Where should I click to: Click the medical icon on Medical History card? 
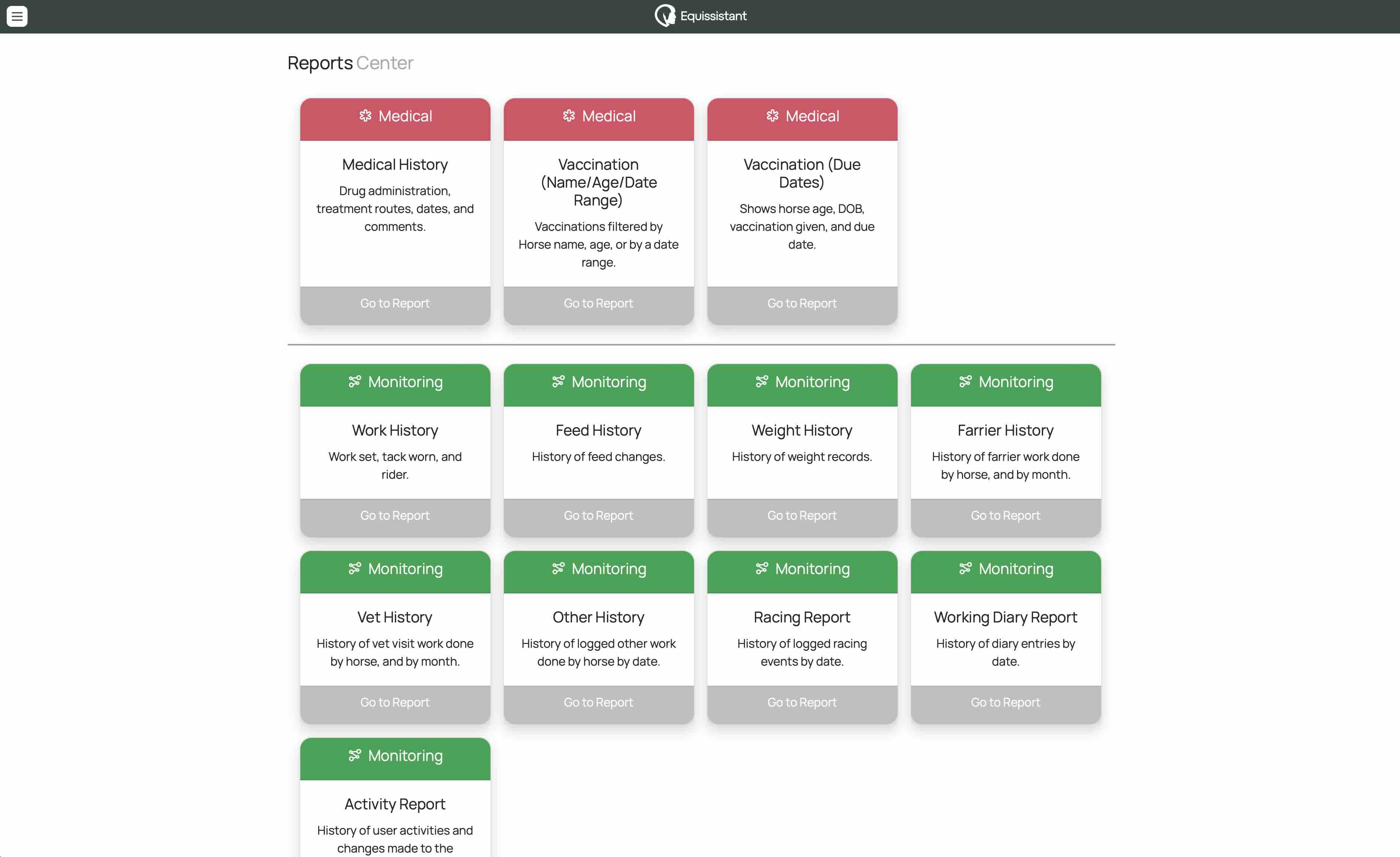pos(365,116)
